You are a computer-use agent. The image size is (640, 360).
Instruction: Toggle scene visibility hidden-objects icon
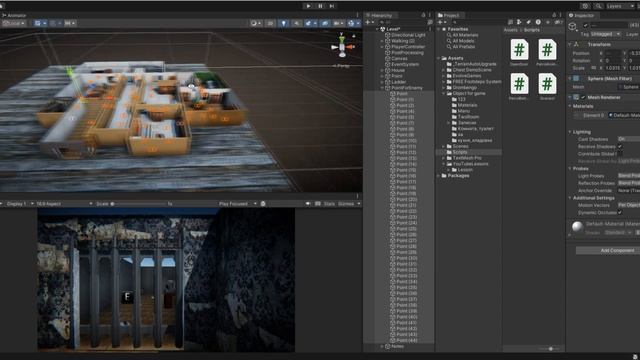coord(325,23)
